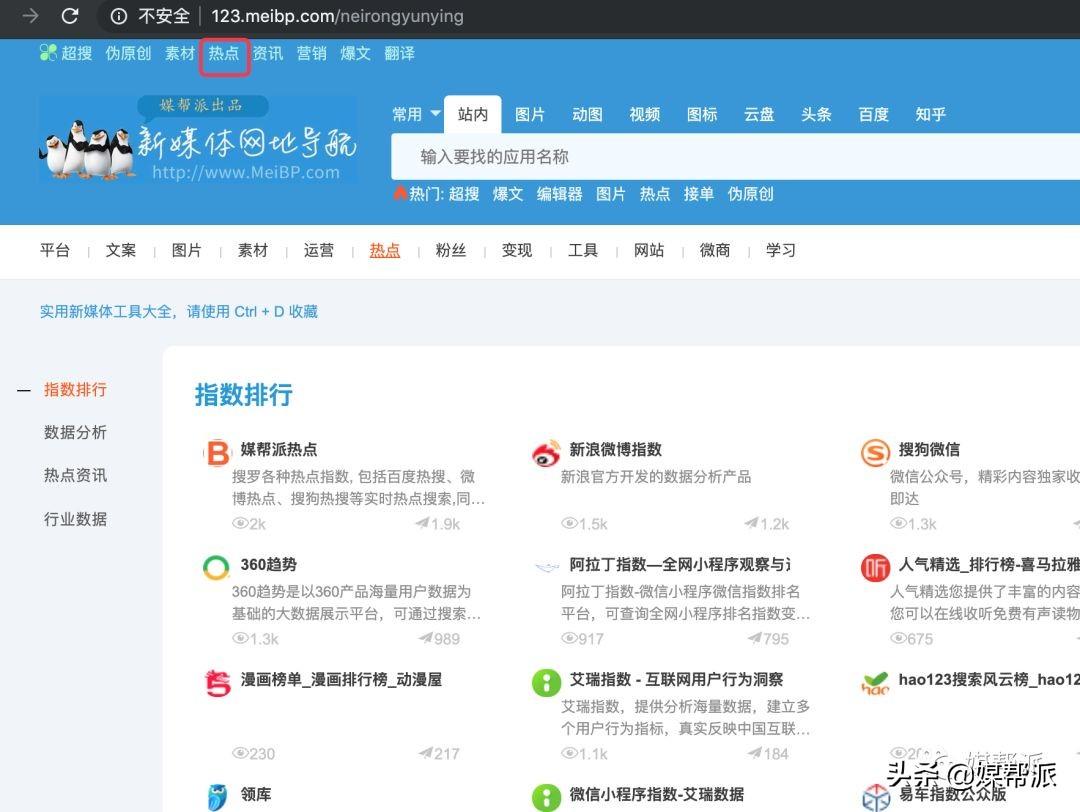Open the 热点资讯 sidebar section
Screen dimensions: 1080x812
click(75, 475)
